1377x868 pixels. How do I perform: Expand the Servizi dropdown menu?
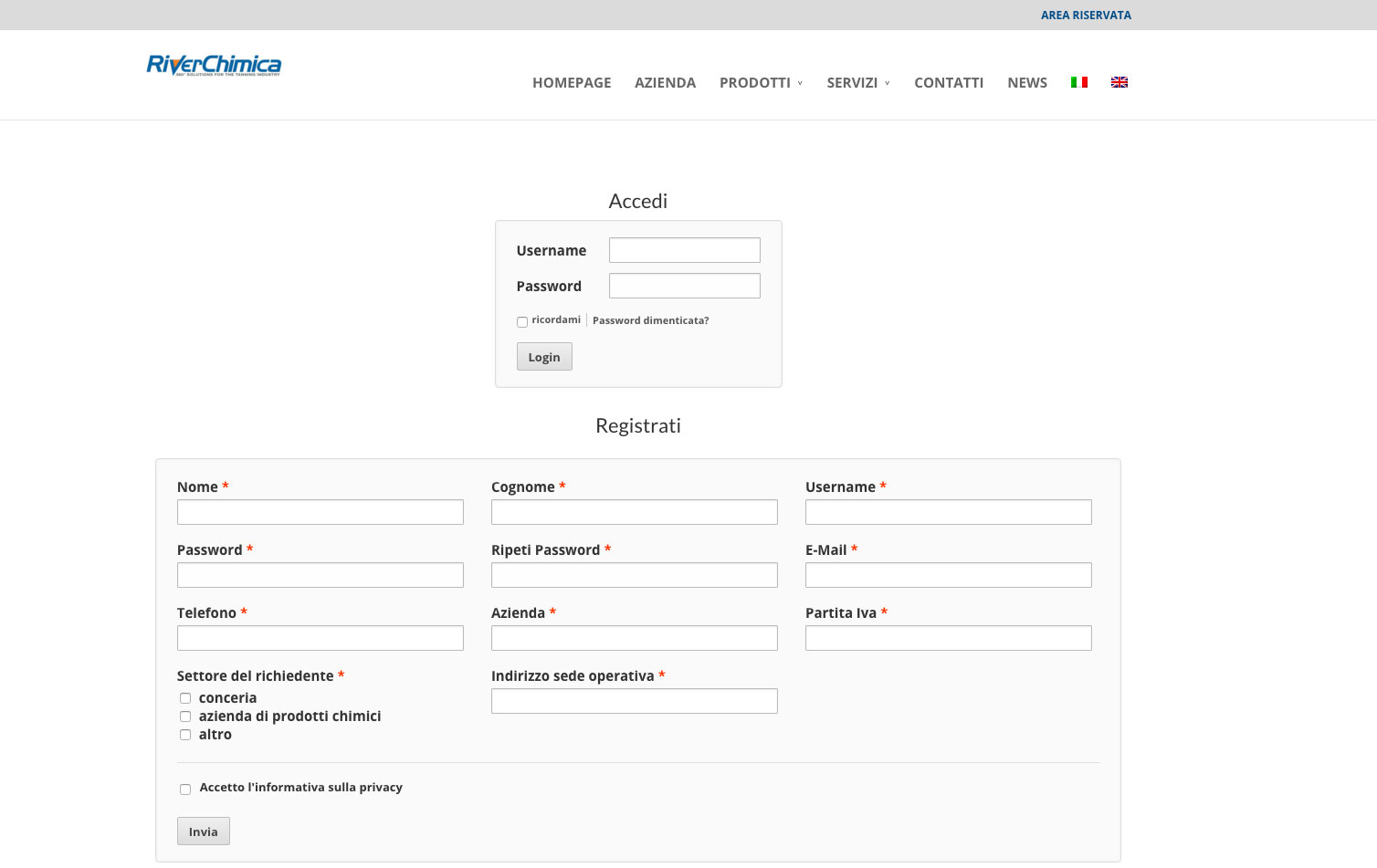point(858,82)
